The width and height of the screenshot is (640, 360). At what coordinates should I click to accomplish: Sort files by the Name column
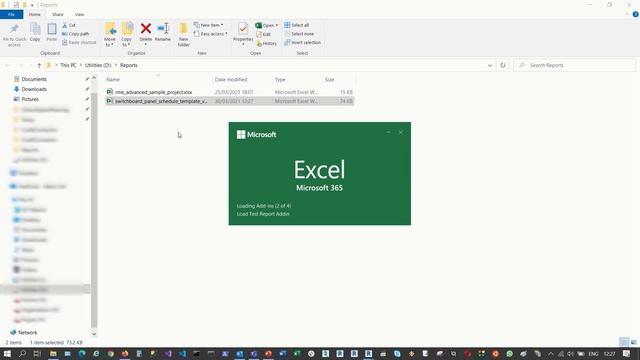(x=158, y=80)
